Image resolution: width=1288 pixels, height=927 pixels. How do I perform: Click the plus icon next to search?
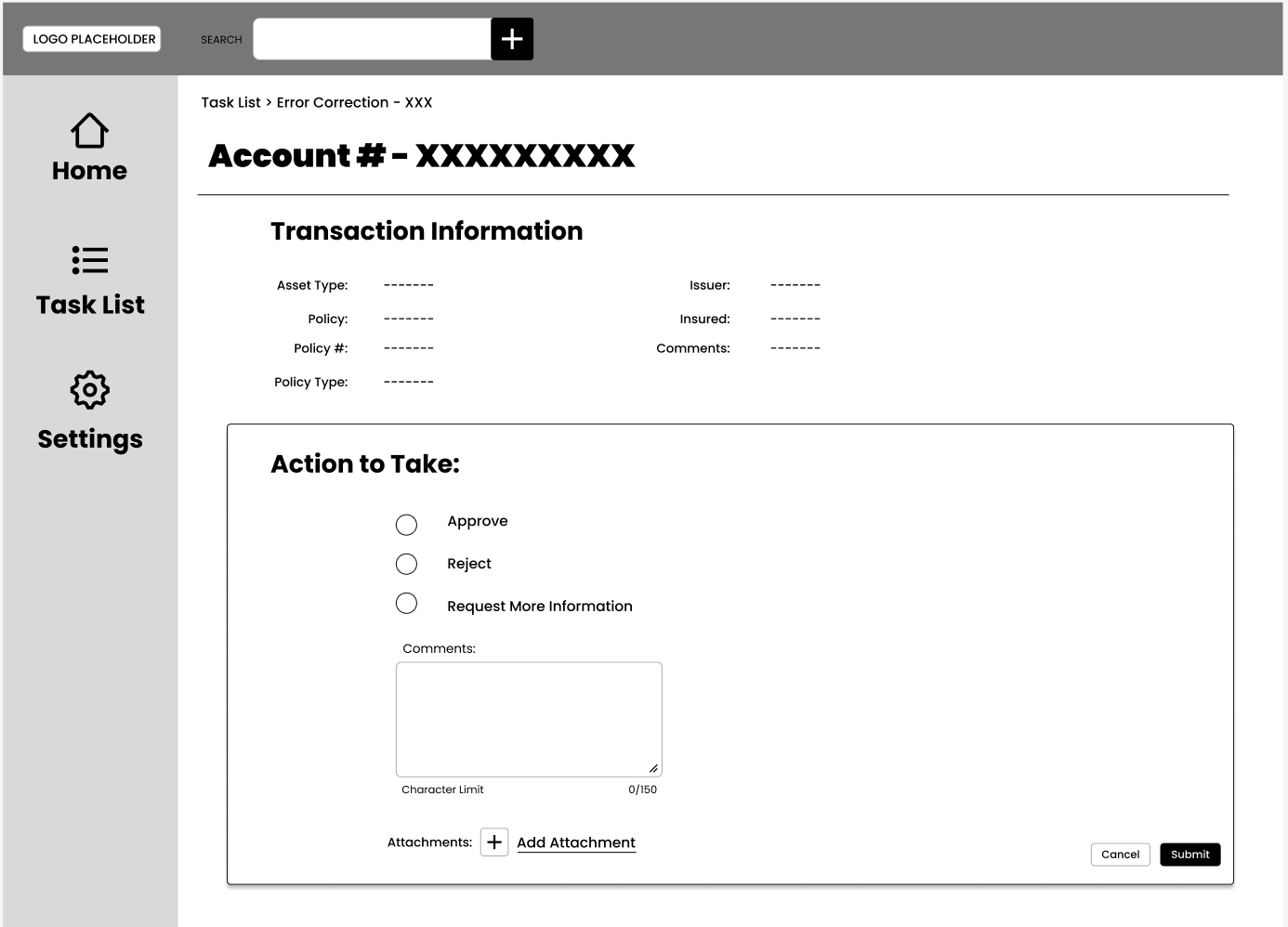[512, 38]
